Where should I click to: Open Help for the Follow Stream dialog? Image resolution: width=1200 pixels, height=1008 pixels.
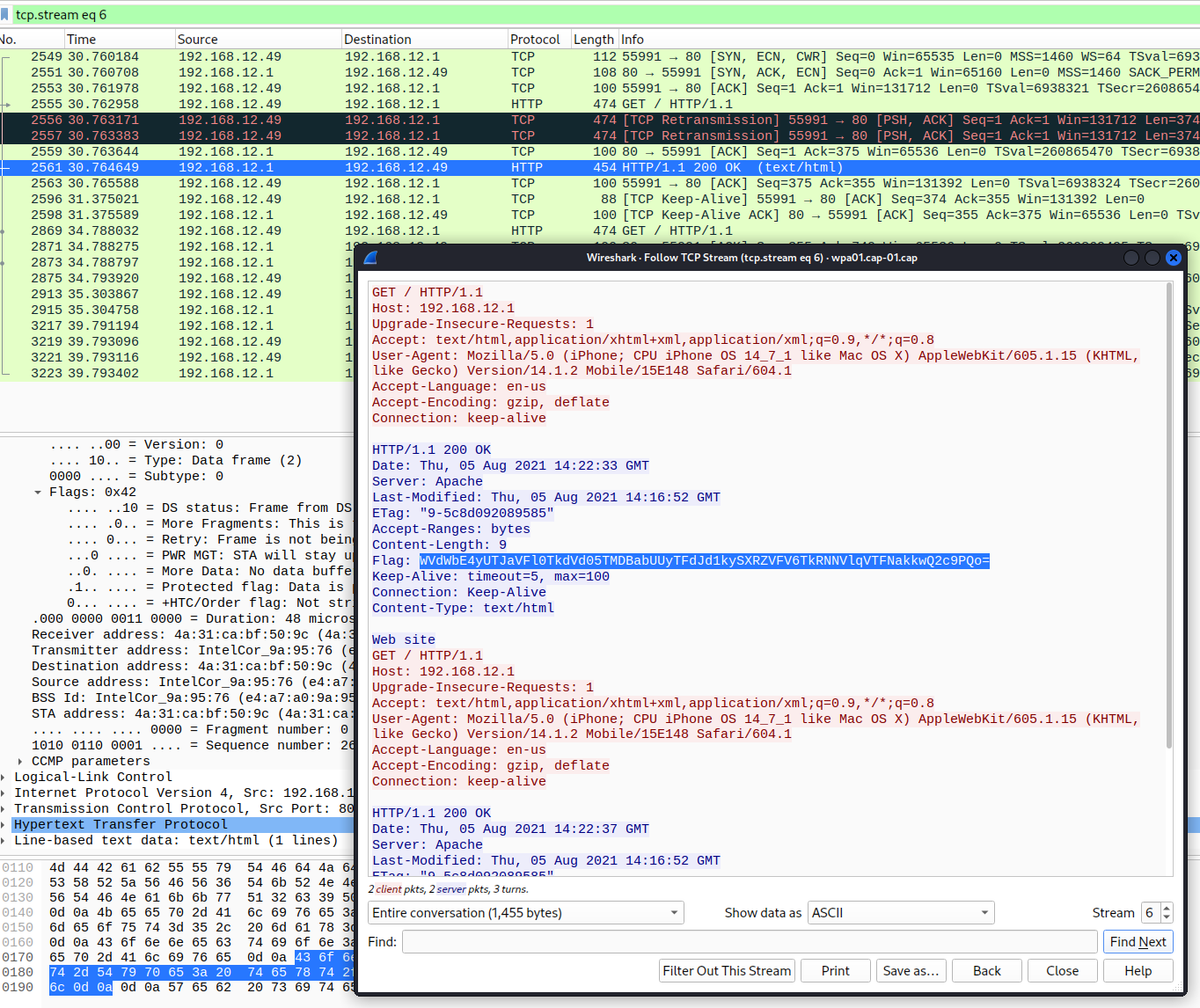tap(1138, 971)
